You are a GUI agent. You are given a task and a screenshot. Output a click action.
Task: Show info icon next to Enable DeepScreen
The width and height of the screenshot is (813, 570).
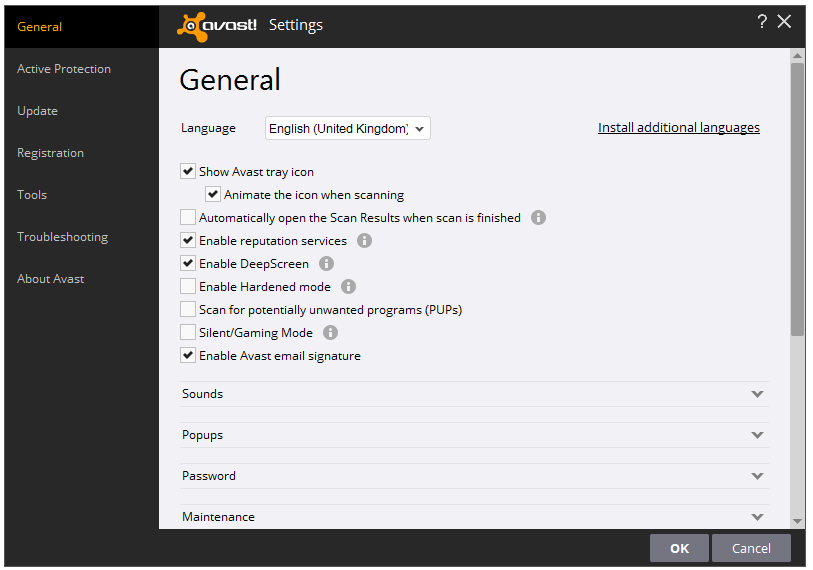pos(326,263)
